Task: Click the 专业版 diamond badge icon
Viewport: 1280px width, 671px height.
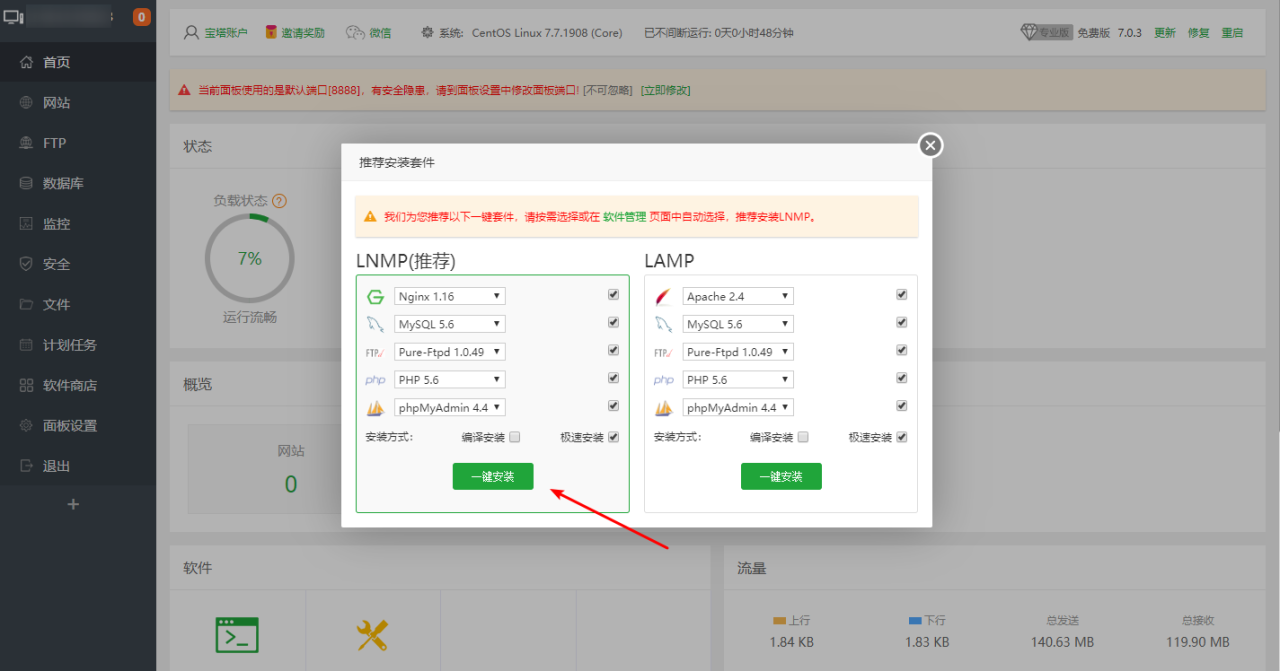Action: [x=1046, y=33]
